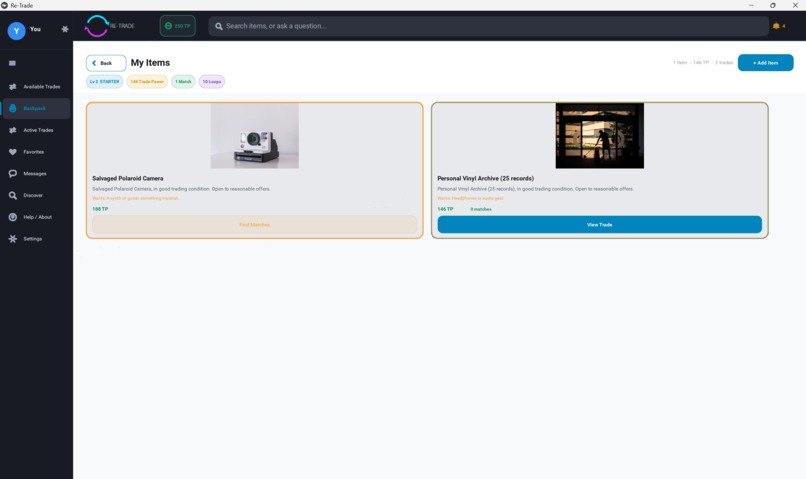
Task: Click the Wants line on the Vinyl Archive card
Action: point(470,198)
